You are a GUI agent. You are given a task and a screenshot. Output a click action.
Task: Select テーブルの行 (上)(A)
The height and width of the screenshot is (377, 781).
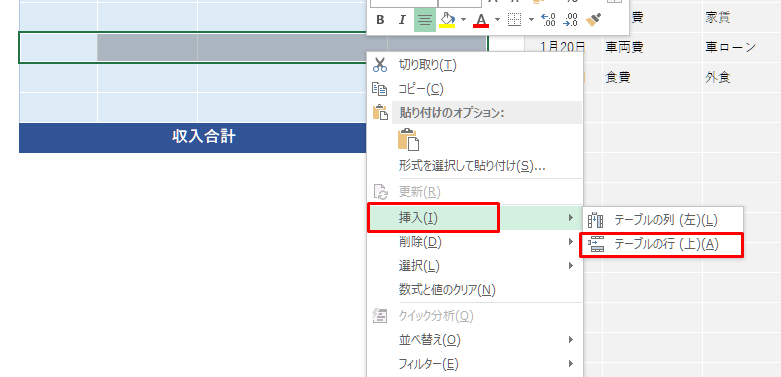tap(662, 245)
